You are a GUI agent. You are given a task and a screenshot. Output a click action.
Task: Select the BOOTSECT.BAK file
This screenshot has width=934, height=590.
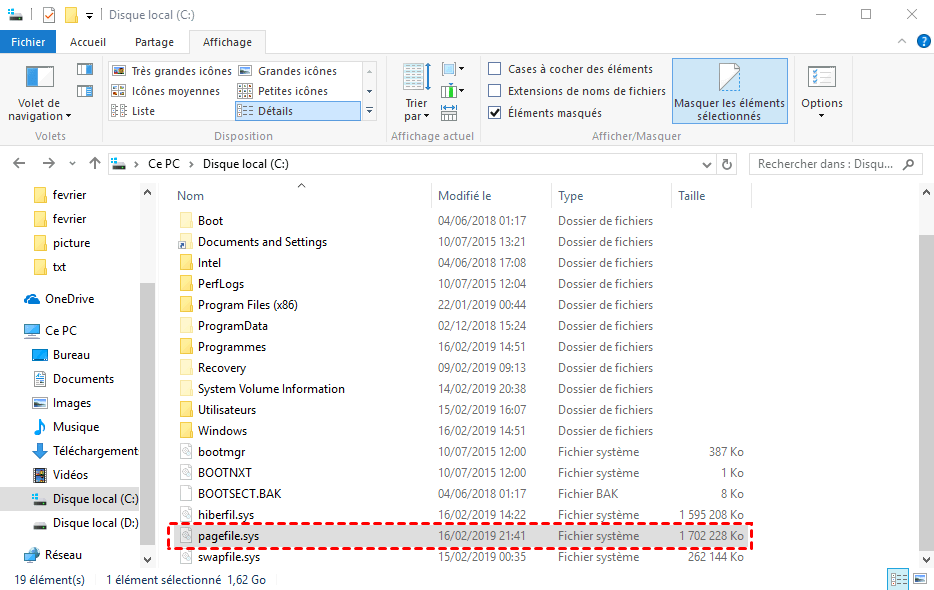click(239, 493)
